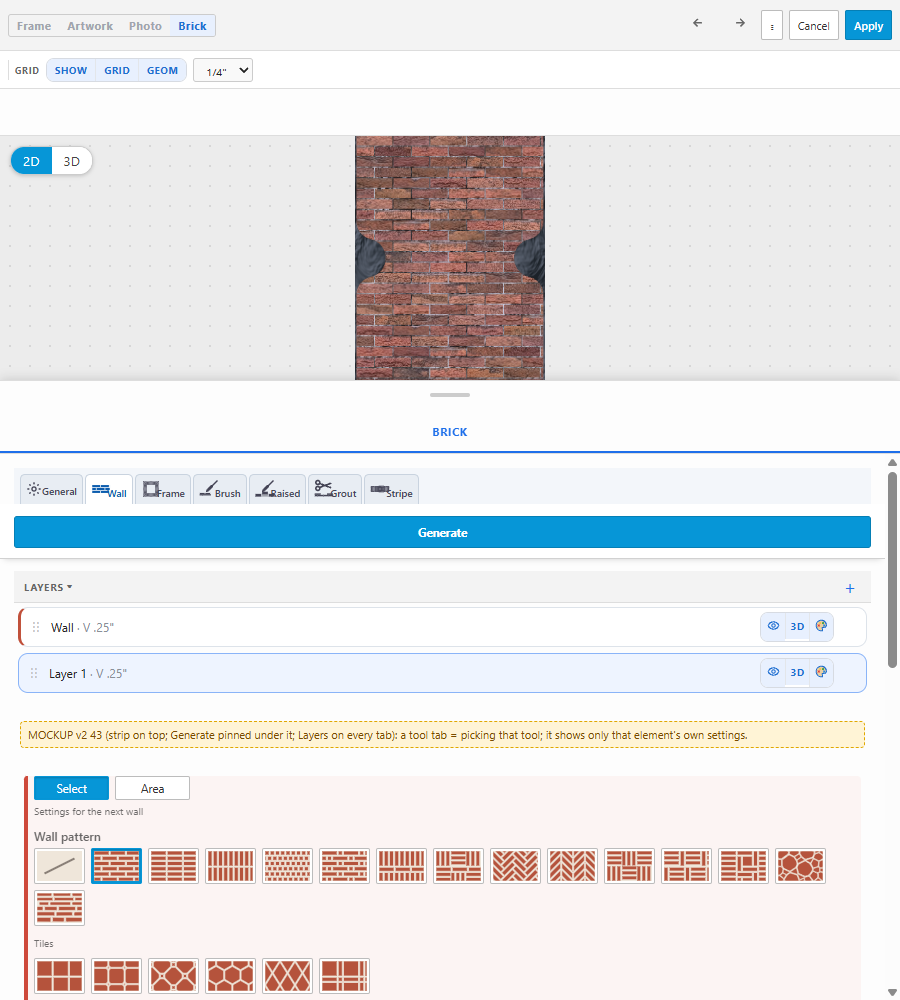Click the panel resize handle bar
900x1000 pixels.
point(450,395)
